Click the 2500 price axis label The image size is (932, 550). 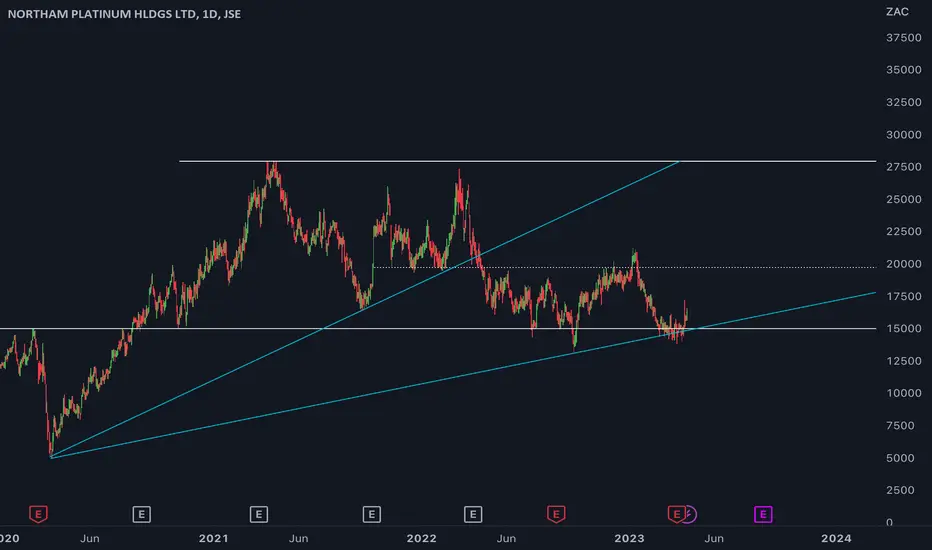pyautogui.click(x=900, y=490)
